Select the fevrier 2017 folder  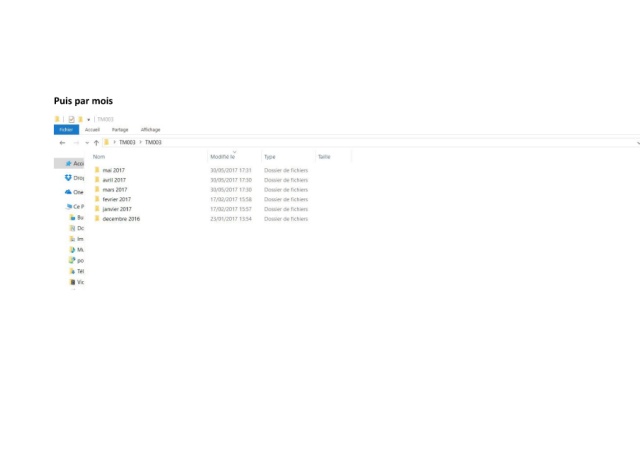coord(116,199)
